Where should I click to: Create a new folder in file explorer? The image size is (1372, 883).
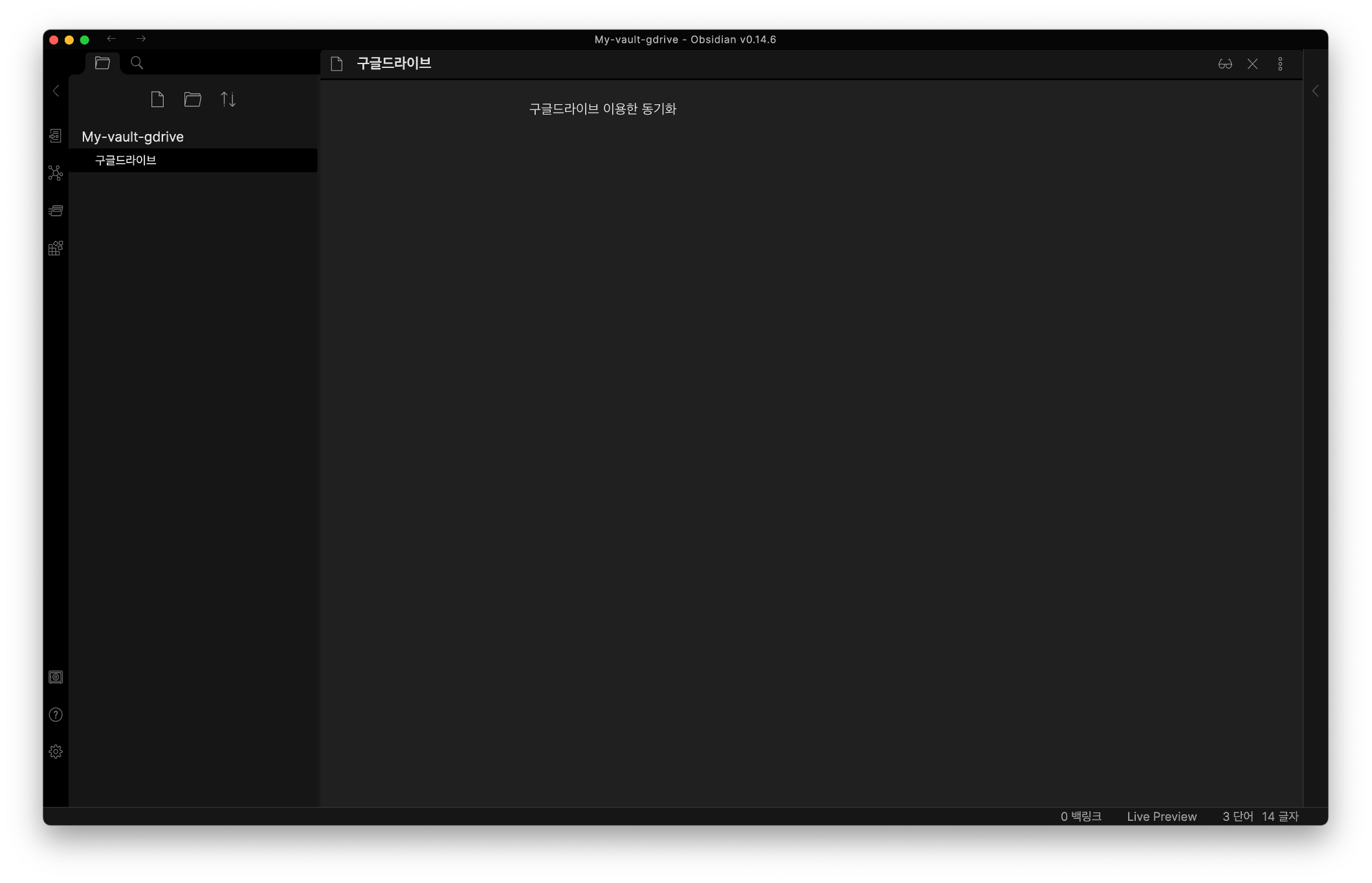(193, 99)
